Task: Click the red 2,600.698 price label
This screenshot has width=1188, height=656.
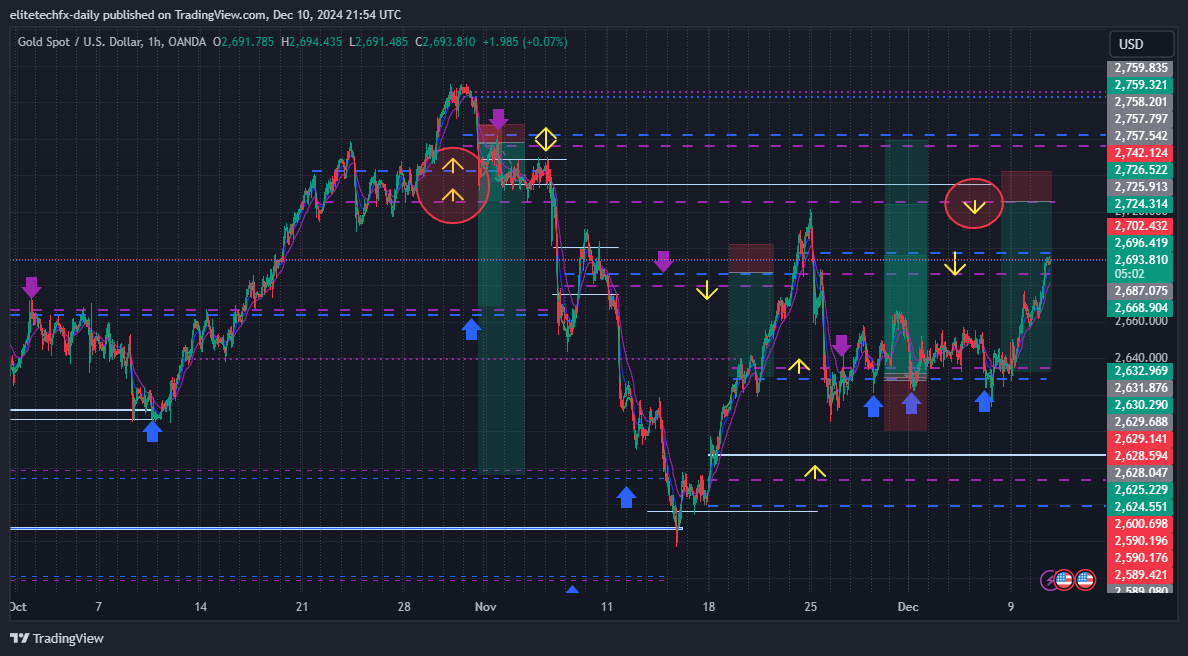Action: [x=1140, y=523]
